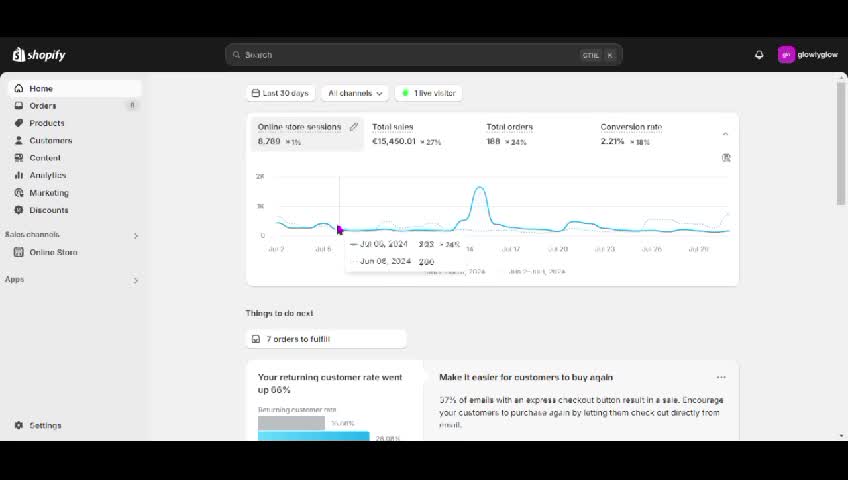Click the Shopify logo in the top bar

39,55
